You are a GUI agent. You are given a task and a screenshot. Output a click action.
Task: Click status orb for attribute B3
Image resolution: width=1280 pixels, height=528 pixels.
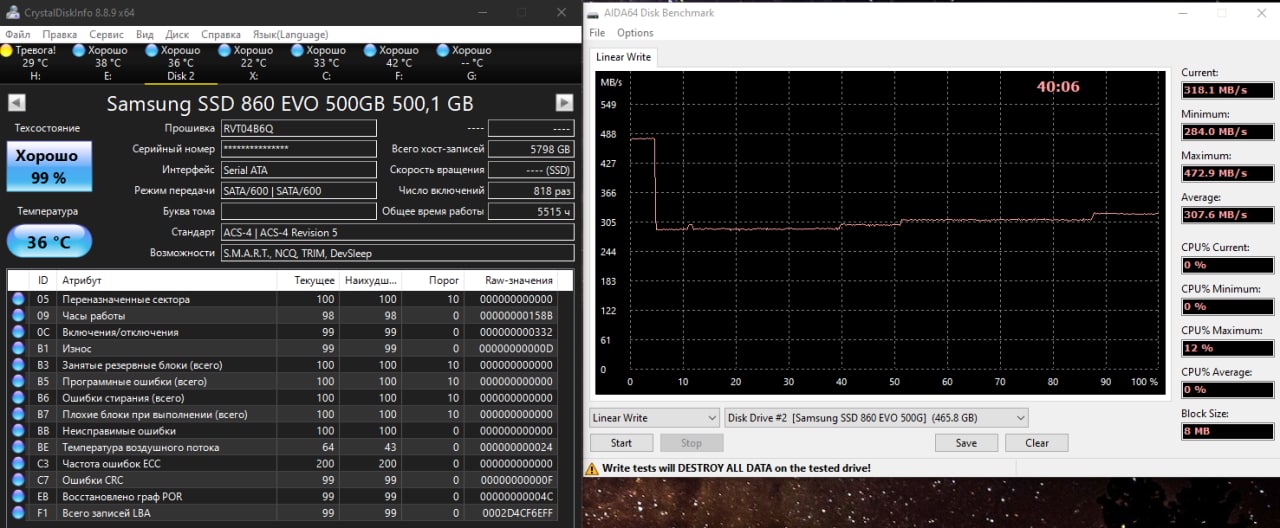pos(18,365)
